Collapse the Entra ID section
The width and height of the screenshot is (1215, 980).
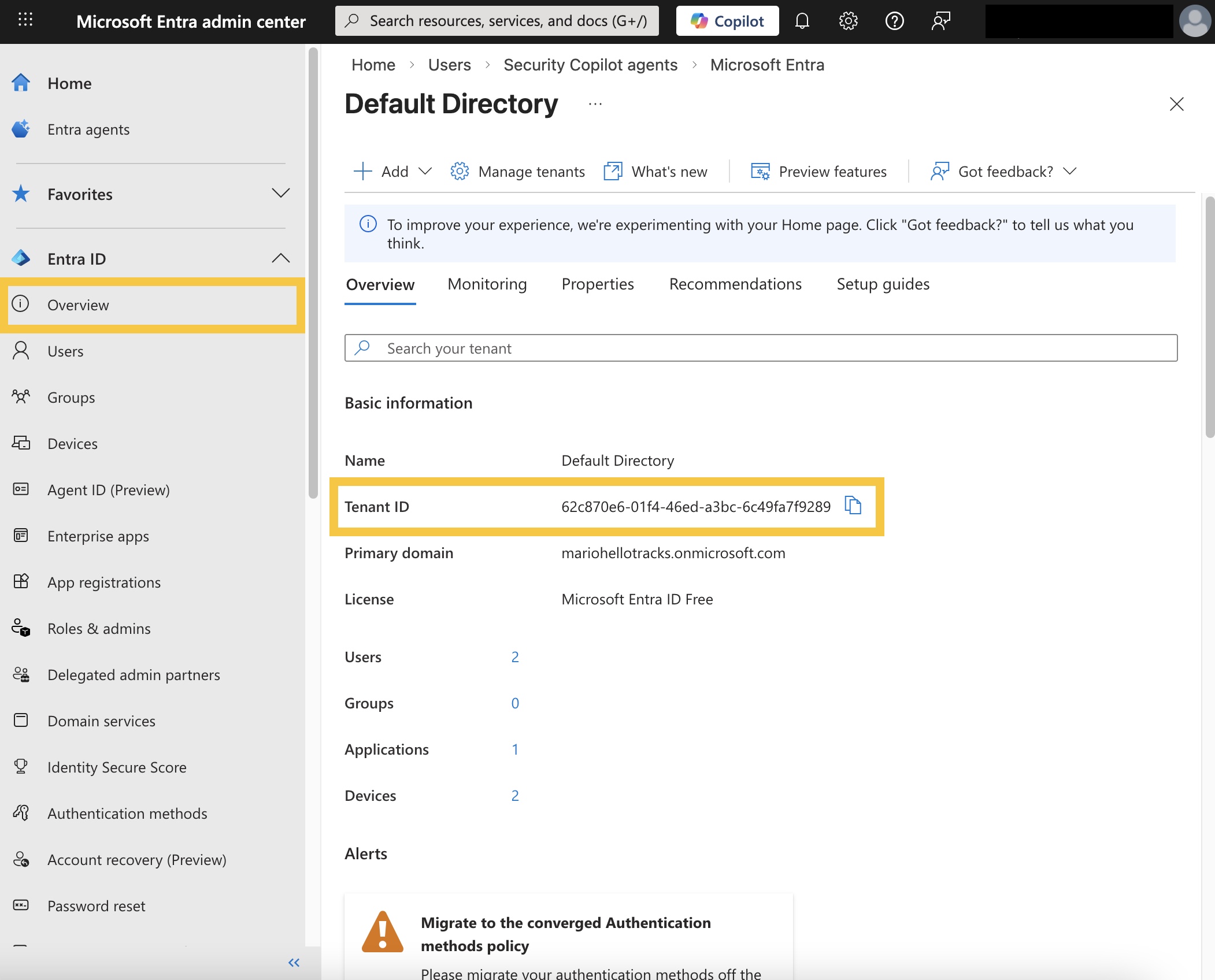[x=280, y=258]
